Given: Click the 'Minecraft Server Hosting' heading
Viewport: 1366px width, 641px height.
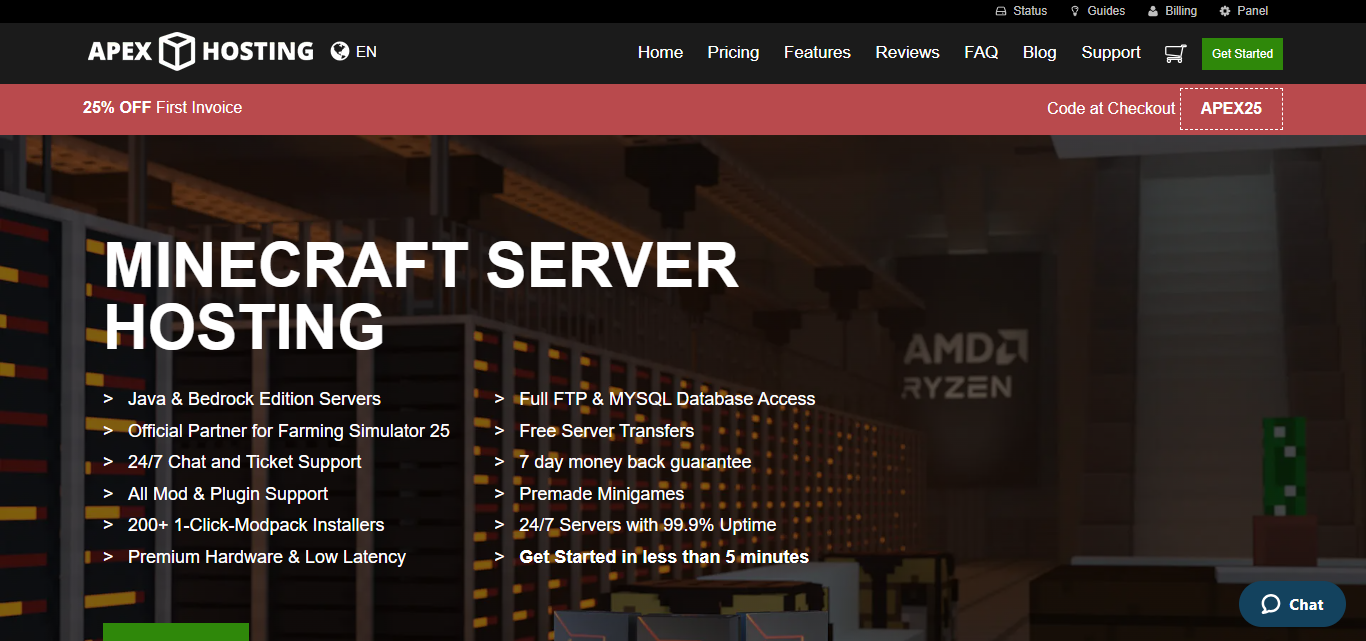Looking at the screenshot, I should [x=421, y=296].
